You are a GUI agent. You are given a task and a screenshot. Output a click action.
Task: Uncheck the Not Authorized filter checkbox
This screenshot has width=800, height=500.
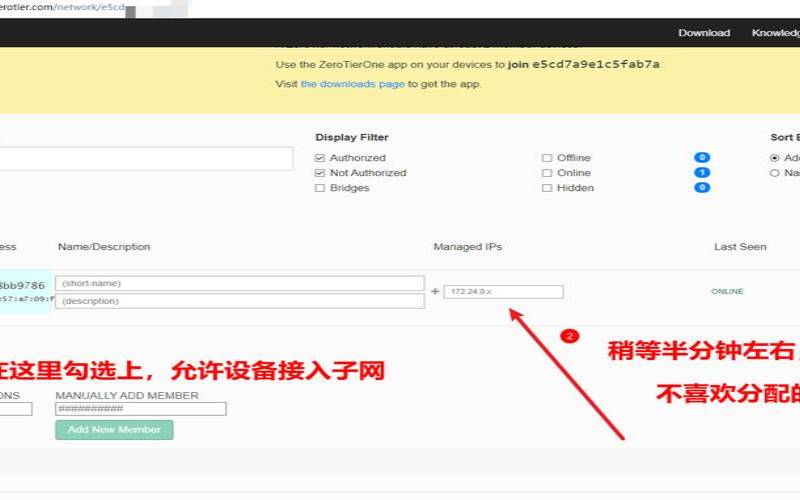[320, 173]
